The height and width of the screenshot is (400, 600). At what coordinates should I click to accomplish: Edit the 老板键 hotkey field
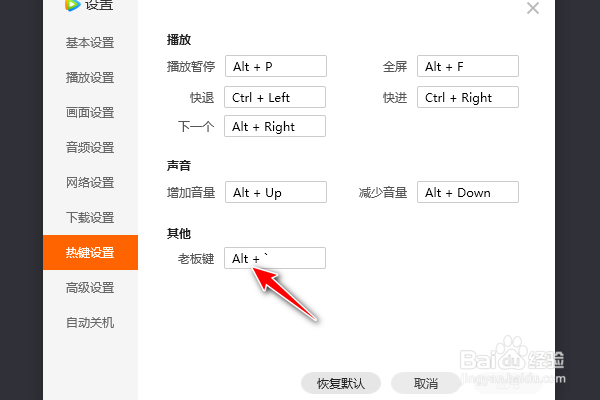click(276, 259)
